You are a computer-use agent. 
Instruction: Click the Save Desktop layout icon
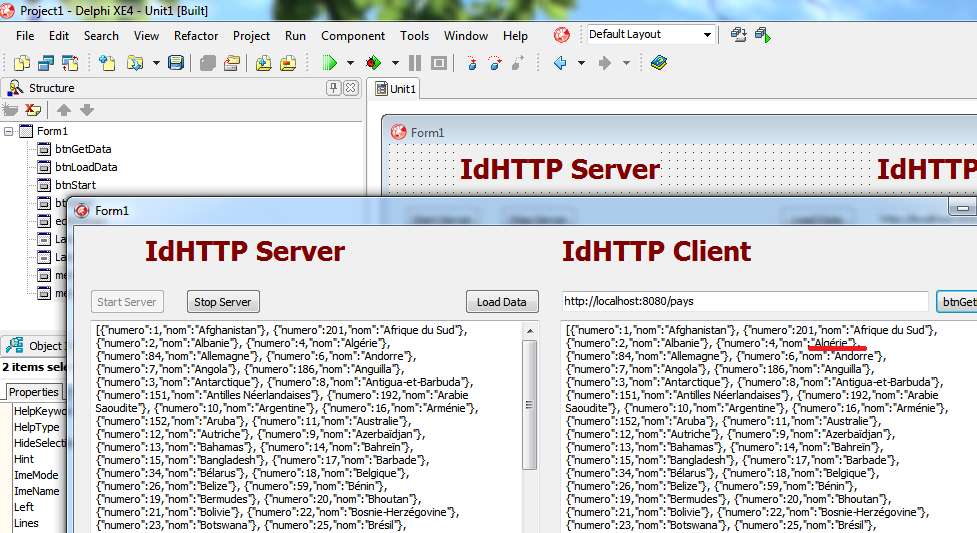pos(738,35)
